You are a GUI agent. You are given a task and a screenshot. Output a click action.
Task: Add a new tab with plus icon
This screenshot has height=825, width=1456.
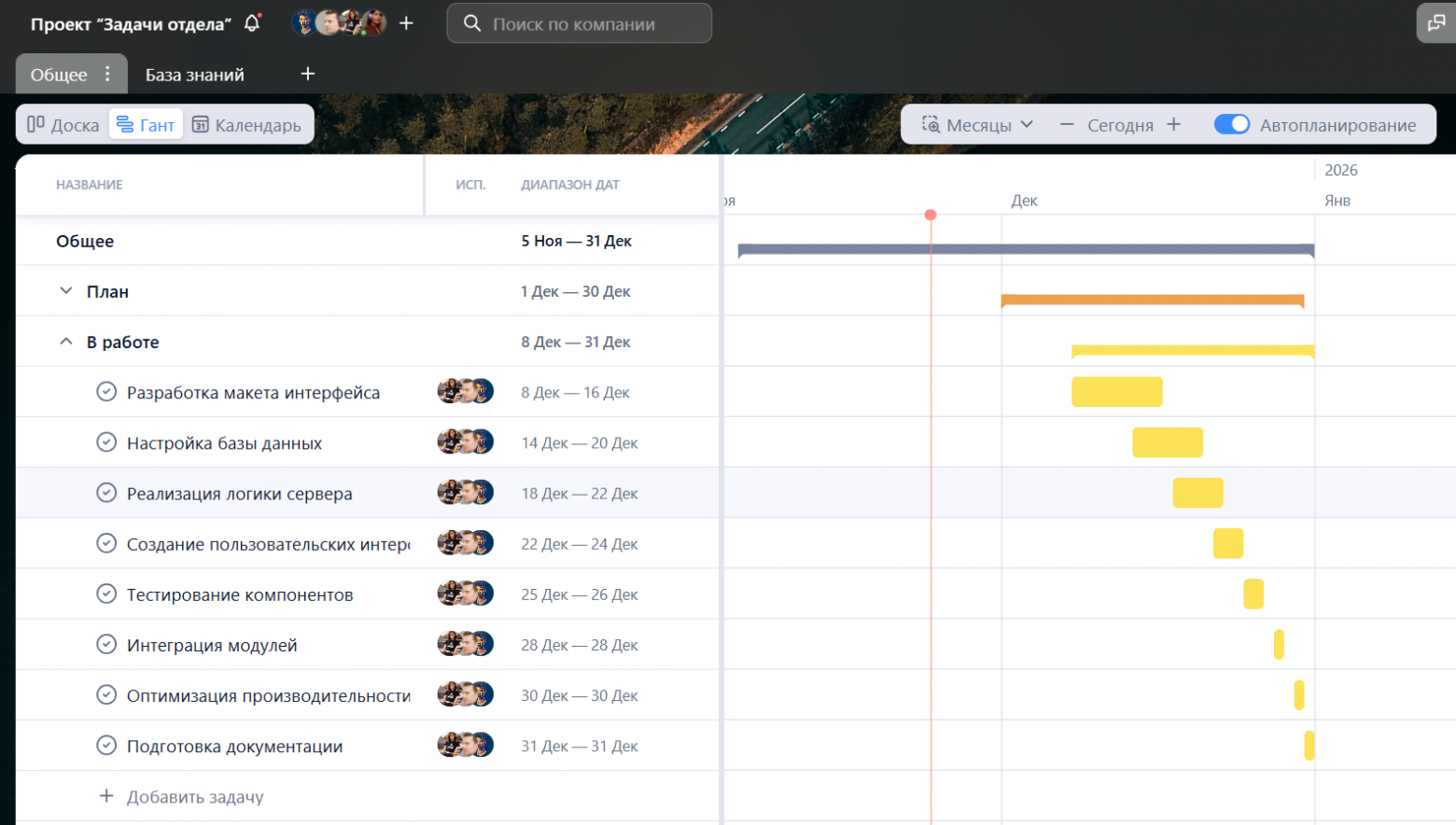[308, 74]
